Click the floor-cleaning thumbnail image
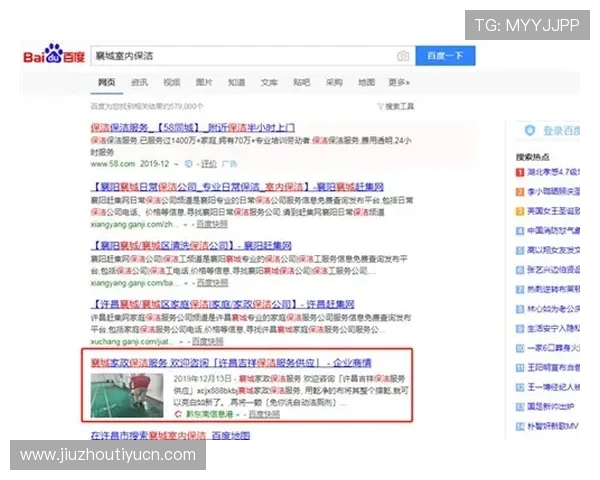The width and height of the screenshot is (600, 480). tap(127, 396)
